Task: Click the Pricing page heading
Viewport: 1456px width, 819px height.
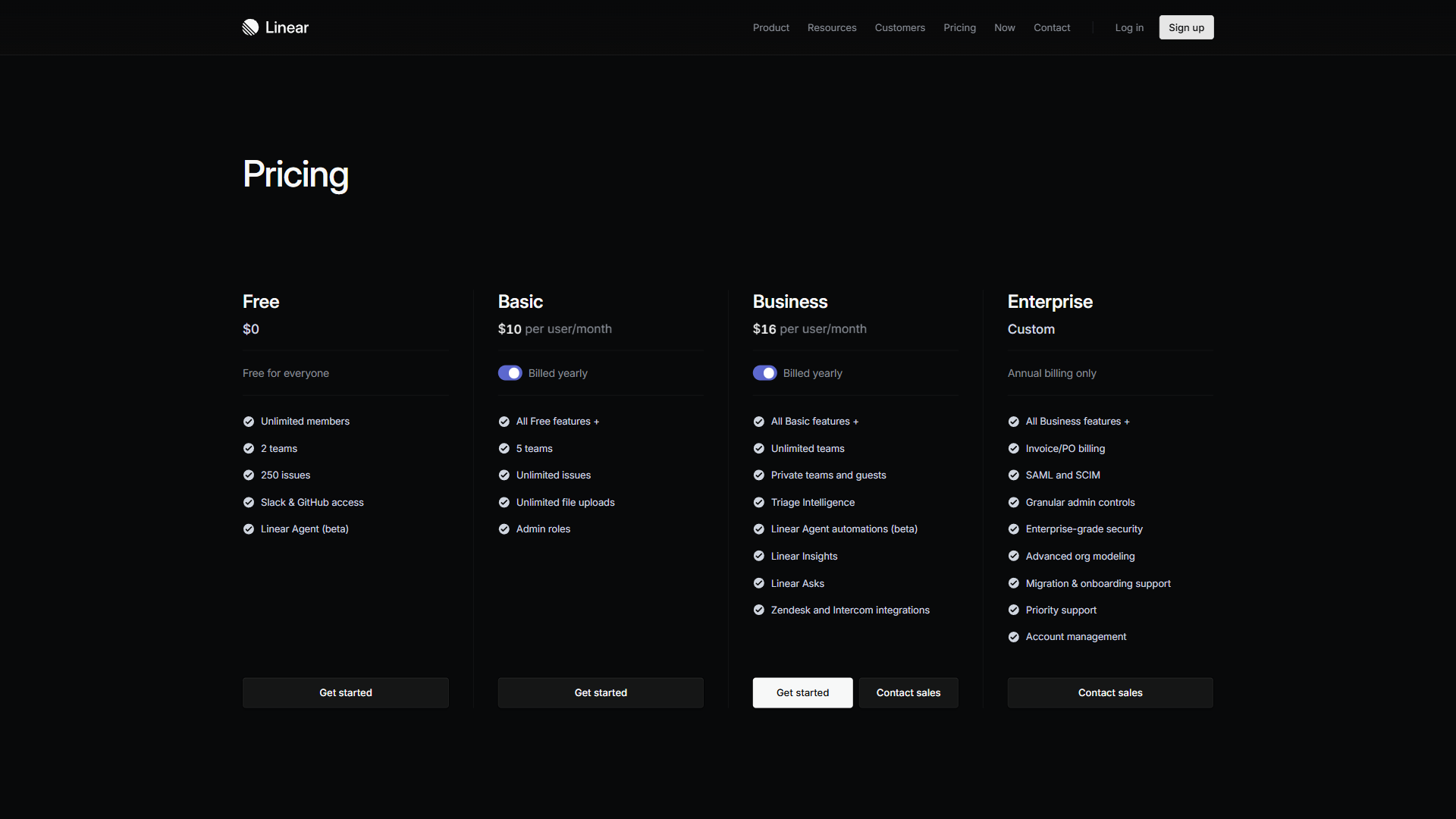Action: tap(296, 175)
